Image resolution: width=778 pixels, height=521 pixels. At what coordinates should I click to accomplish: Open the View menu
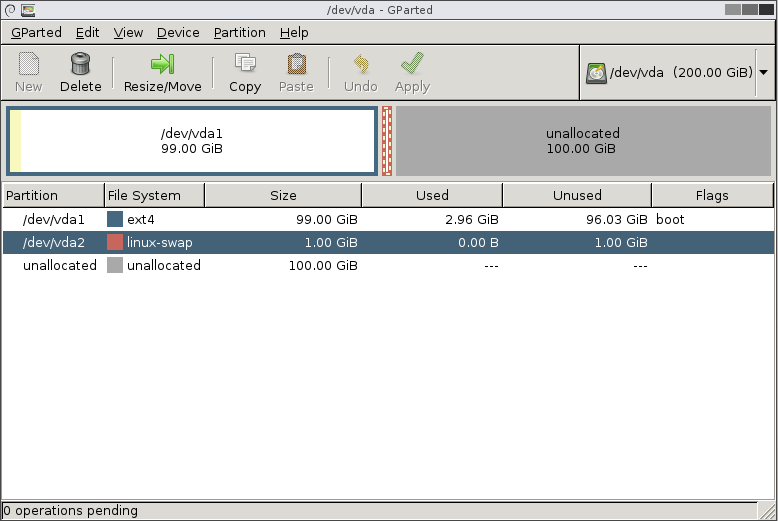coord(128,33)
